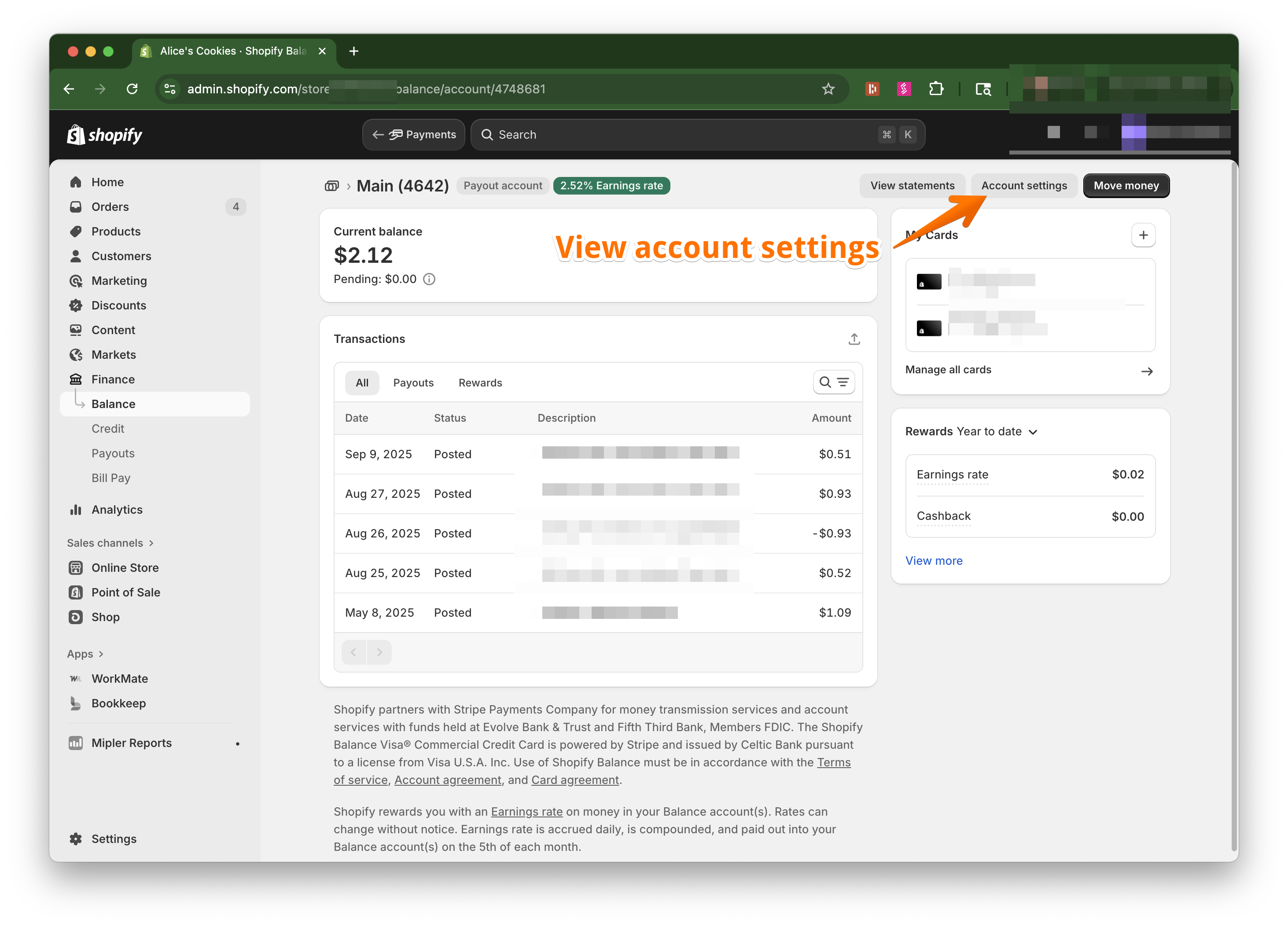
Task: Go to Analytics in sidebar
Action: 116,510
